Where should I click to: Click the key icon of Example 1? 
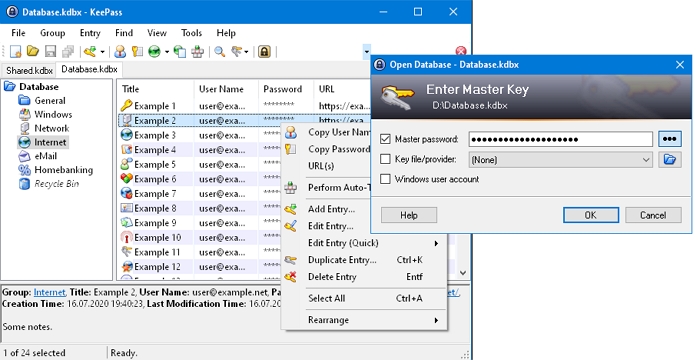coord(127,105)
